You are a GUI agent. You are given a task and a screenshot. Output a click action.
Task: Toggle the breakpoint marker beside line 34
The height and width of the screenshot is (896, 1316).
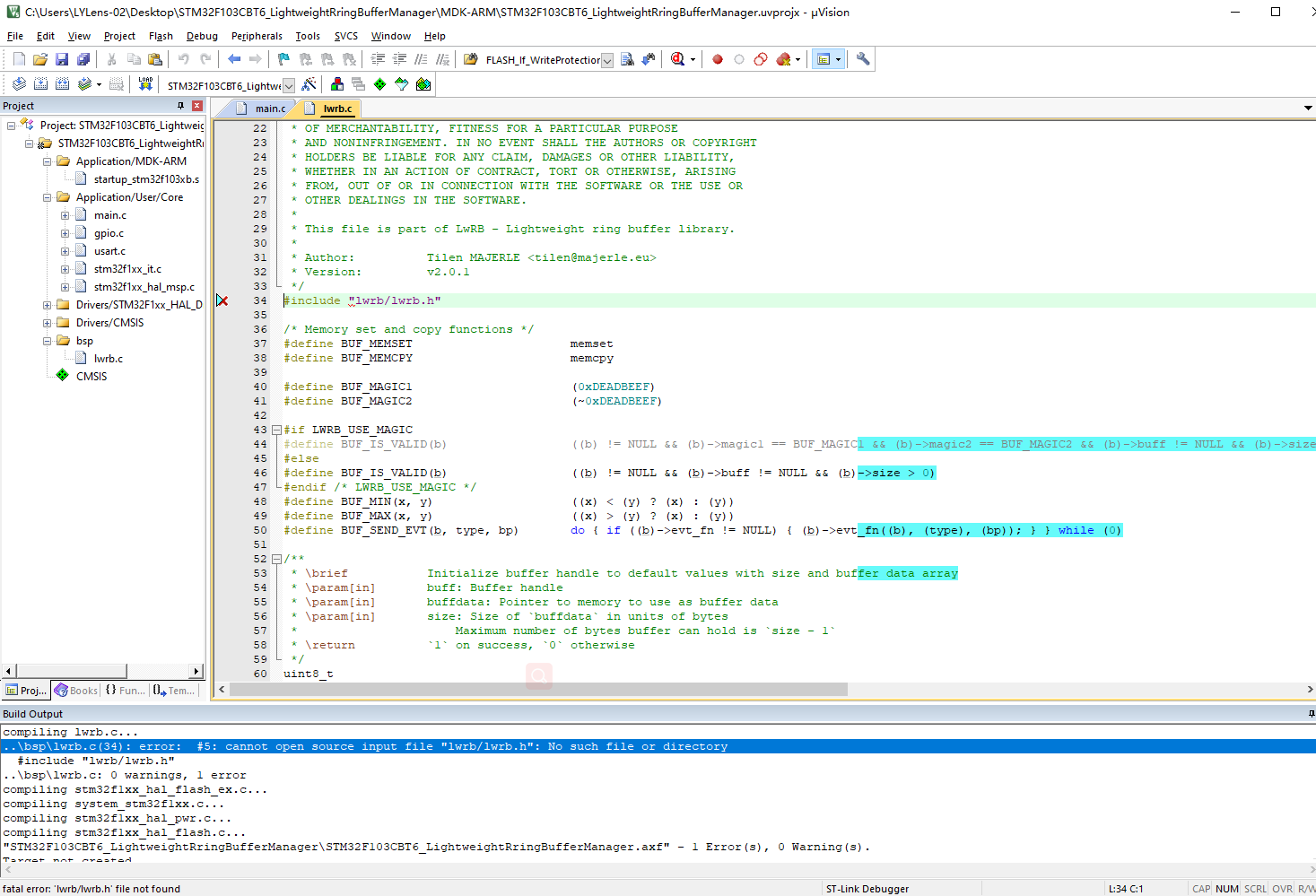tap(222, 300)
